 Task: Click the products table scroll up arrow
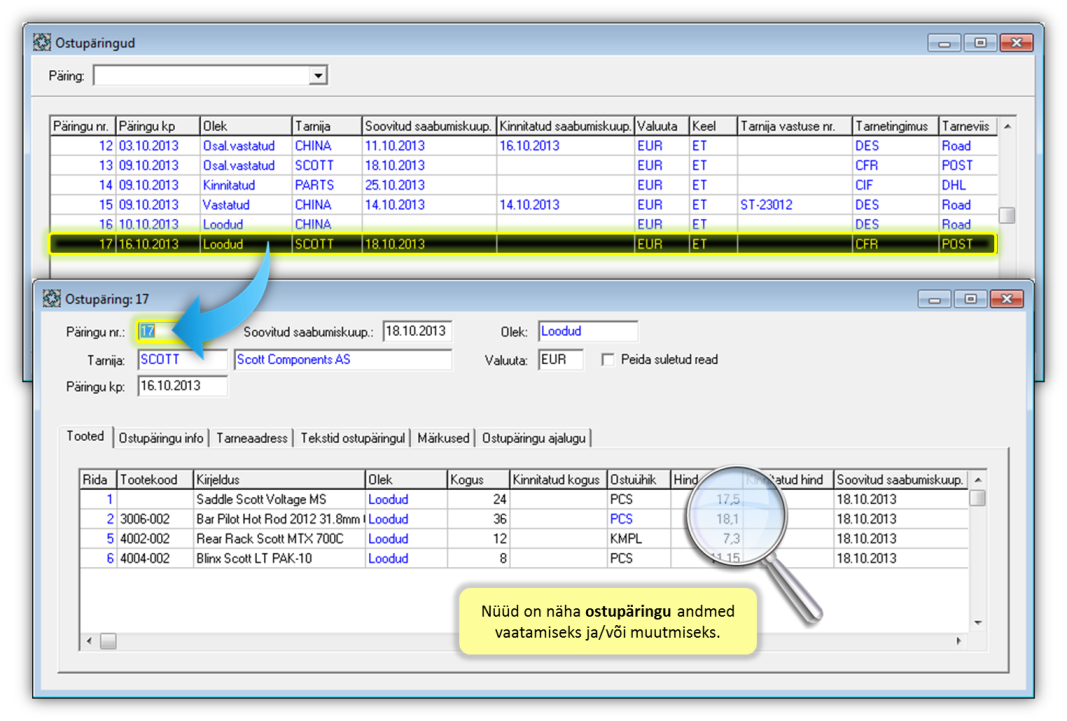pos(978,480)
